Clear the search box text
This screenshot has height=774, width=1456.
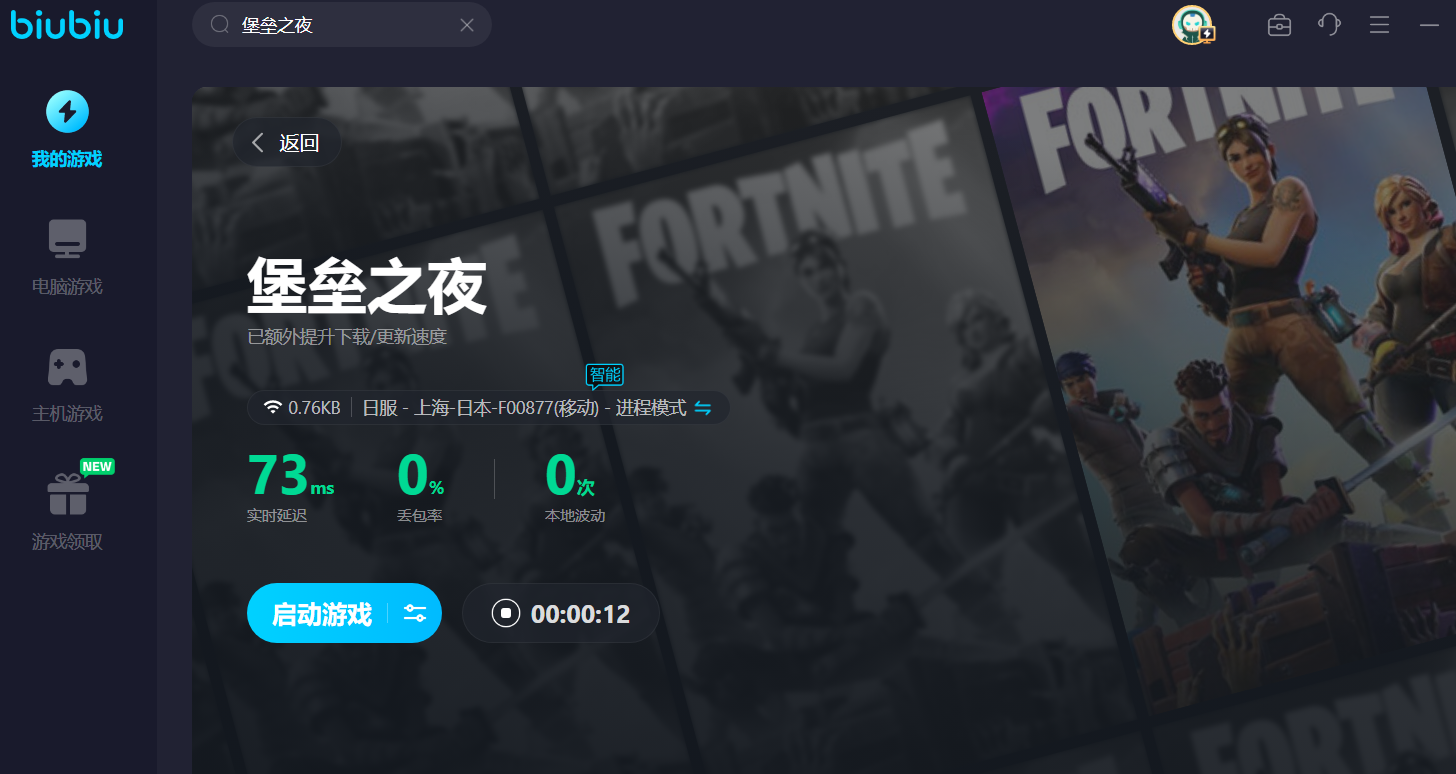pos(467,25)
